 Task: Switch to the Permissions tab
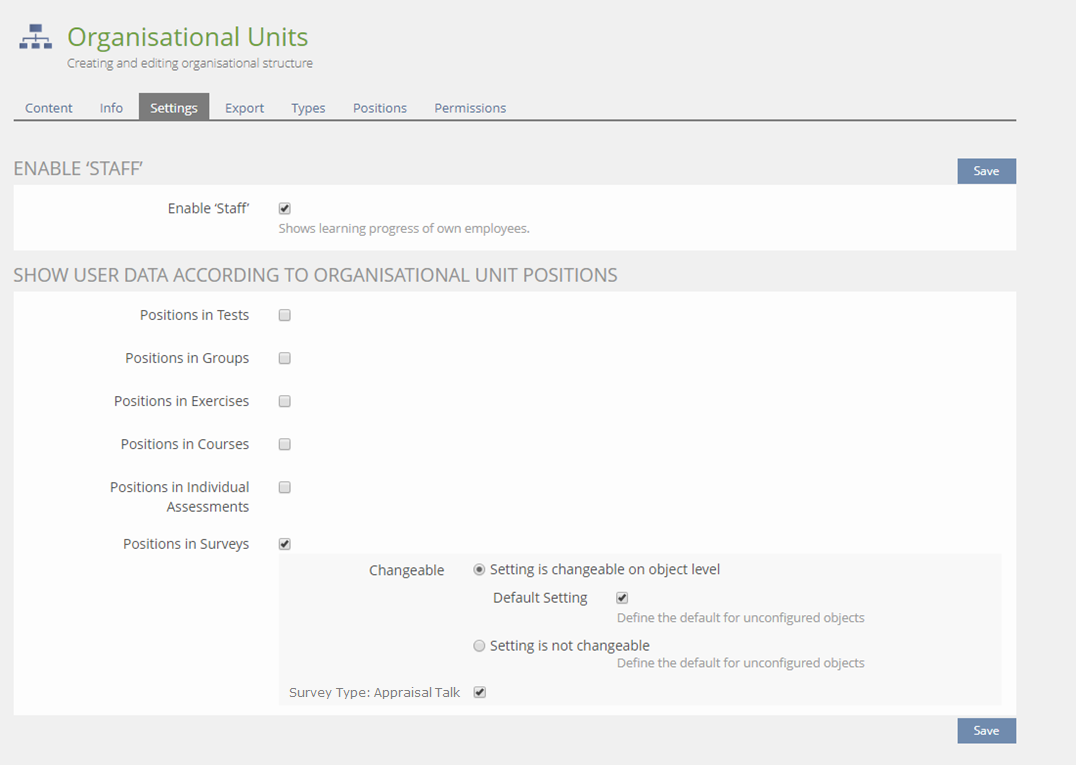(470, 108)
